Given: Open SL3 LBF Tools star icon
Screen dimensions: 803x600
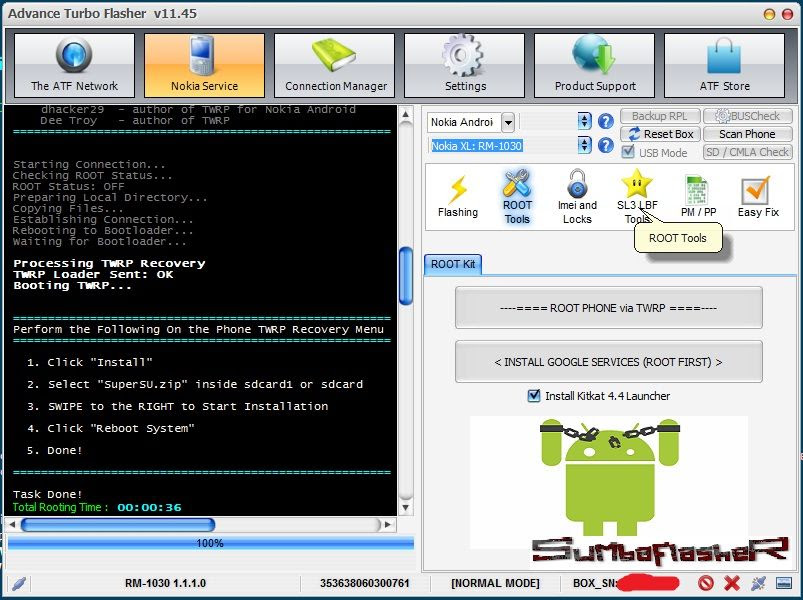Looking at the screenshot, I should [637, 197].
